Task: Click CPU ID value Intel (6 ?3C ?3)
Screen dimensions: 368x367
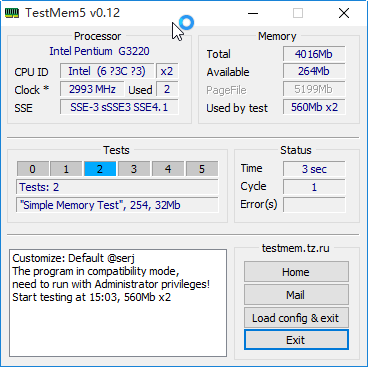Action: point(107,71)
